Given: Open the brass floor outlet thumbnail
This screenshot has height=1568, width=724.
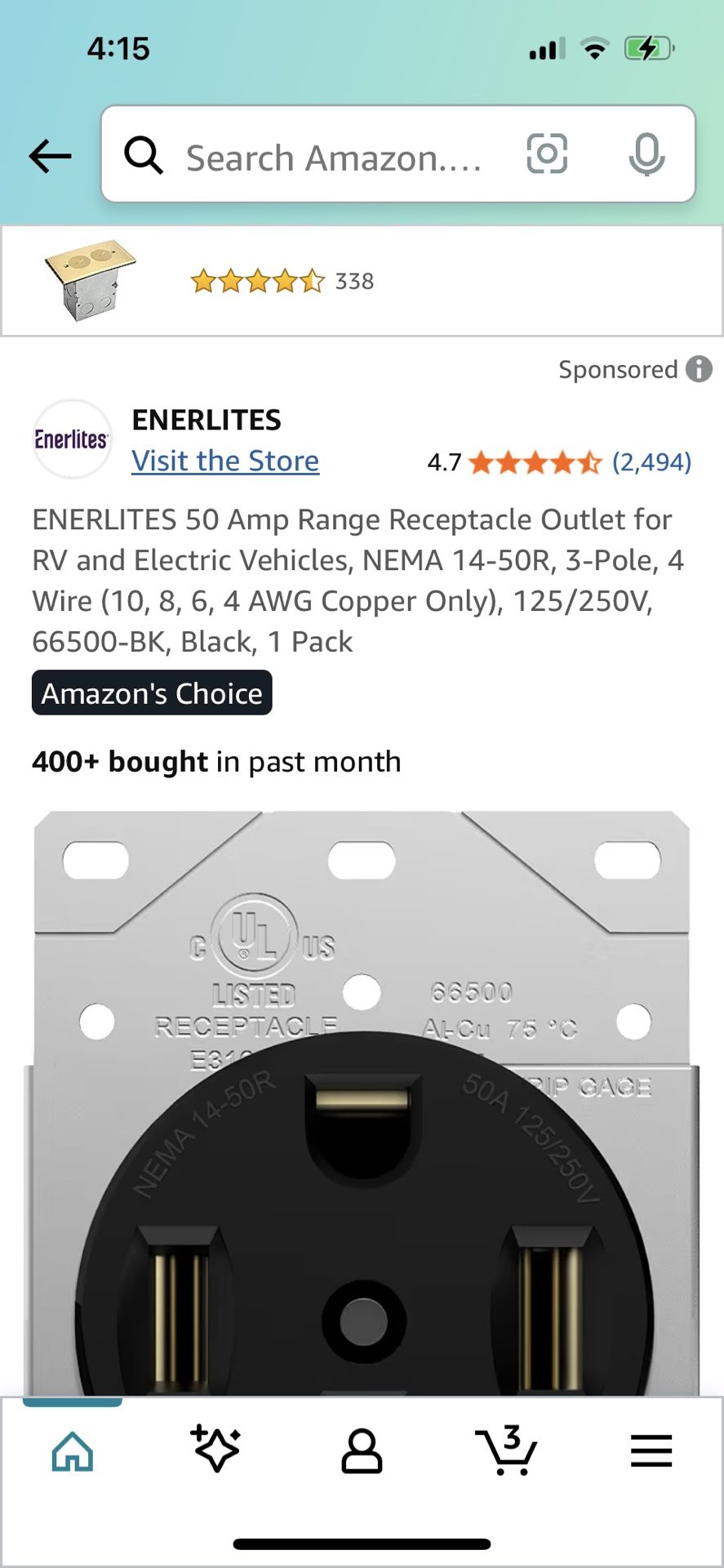Looking at the screenshot, I should [90, 280].
